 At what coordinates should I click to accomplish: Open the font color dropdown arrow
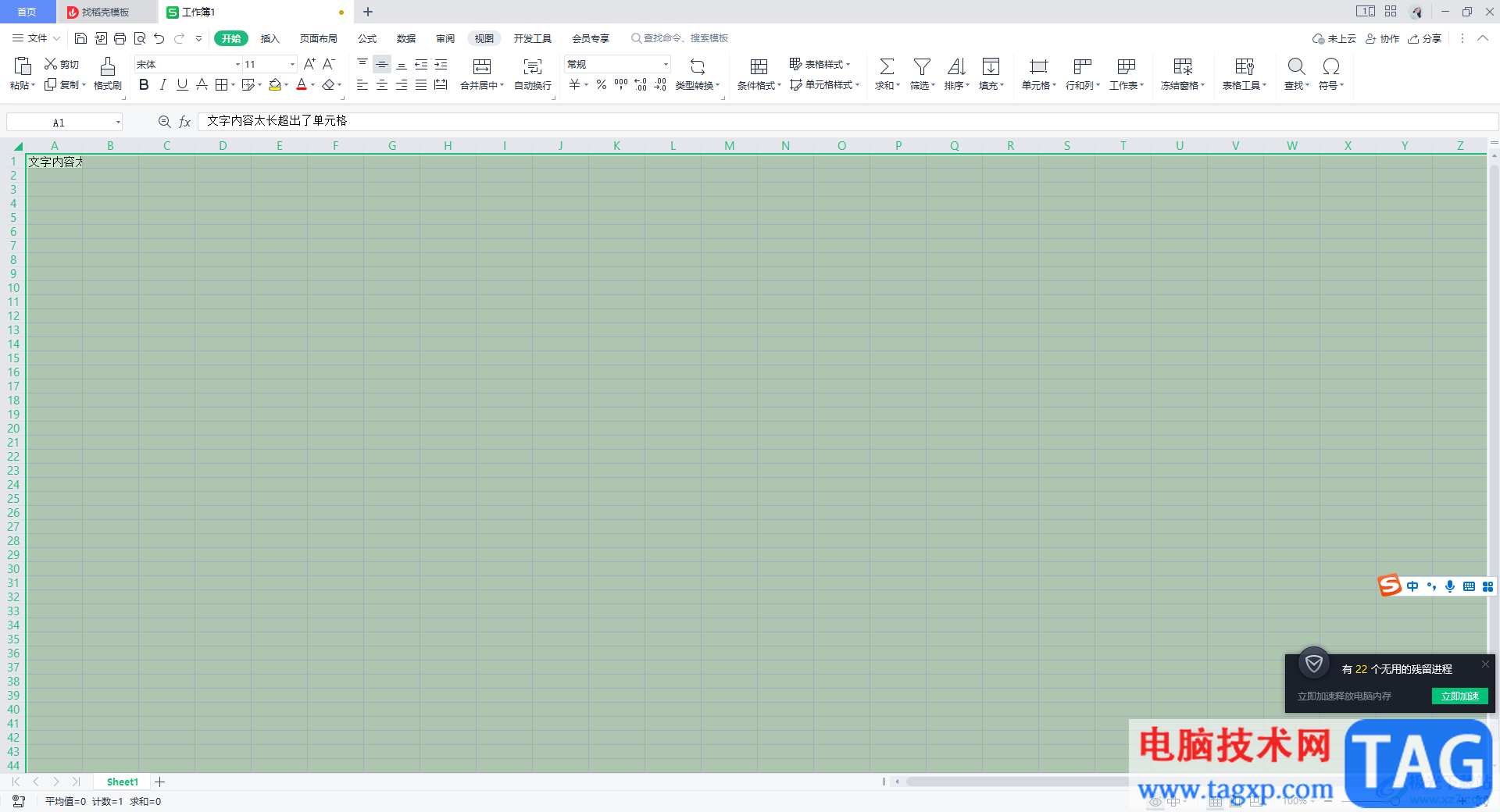coord(313,85)
